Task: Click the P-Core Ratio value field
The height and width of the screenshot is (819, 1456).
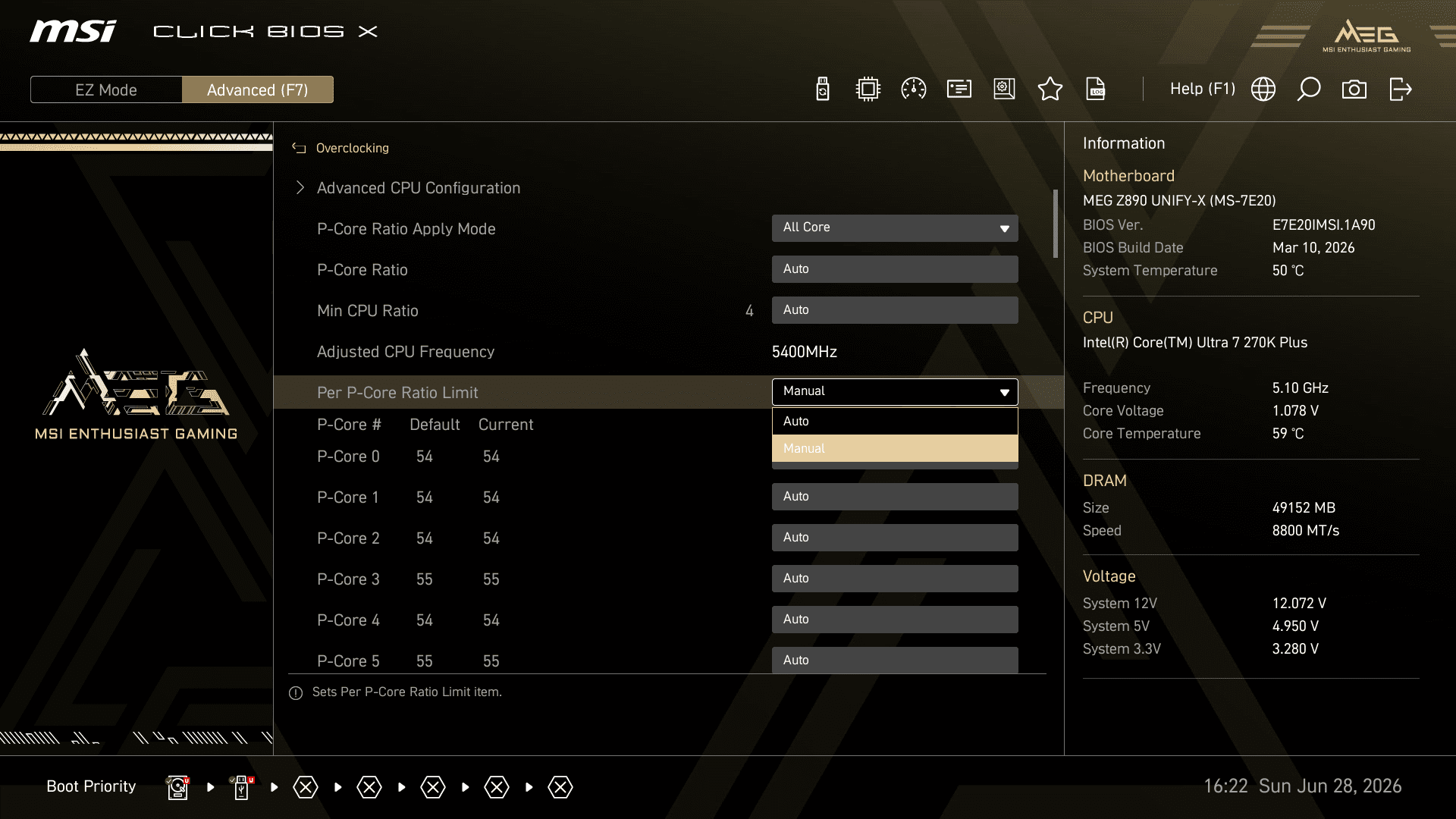Action: tap(895, 269)
